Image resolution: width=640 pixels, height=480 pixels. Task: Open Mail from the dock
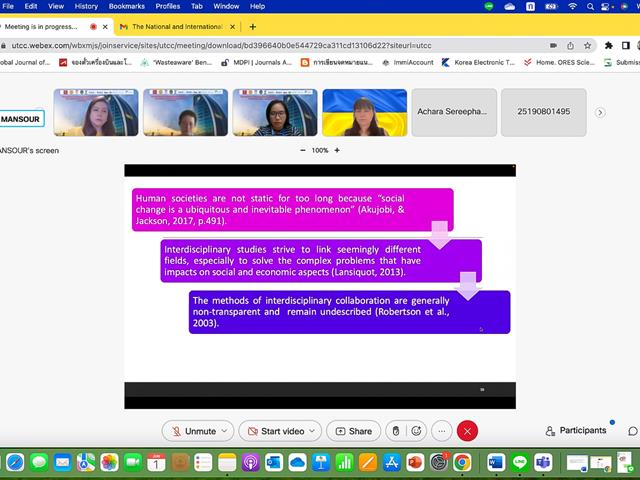click(x=62, y=462)
